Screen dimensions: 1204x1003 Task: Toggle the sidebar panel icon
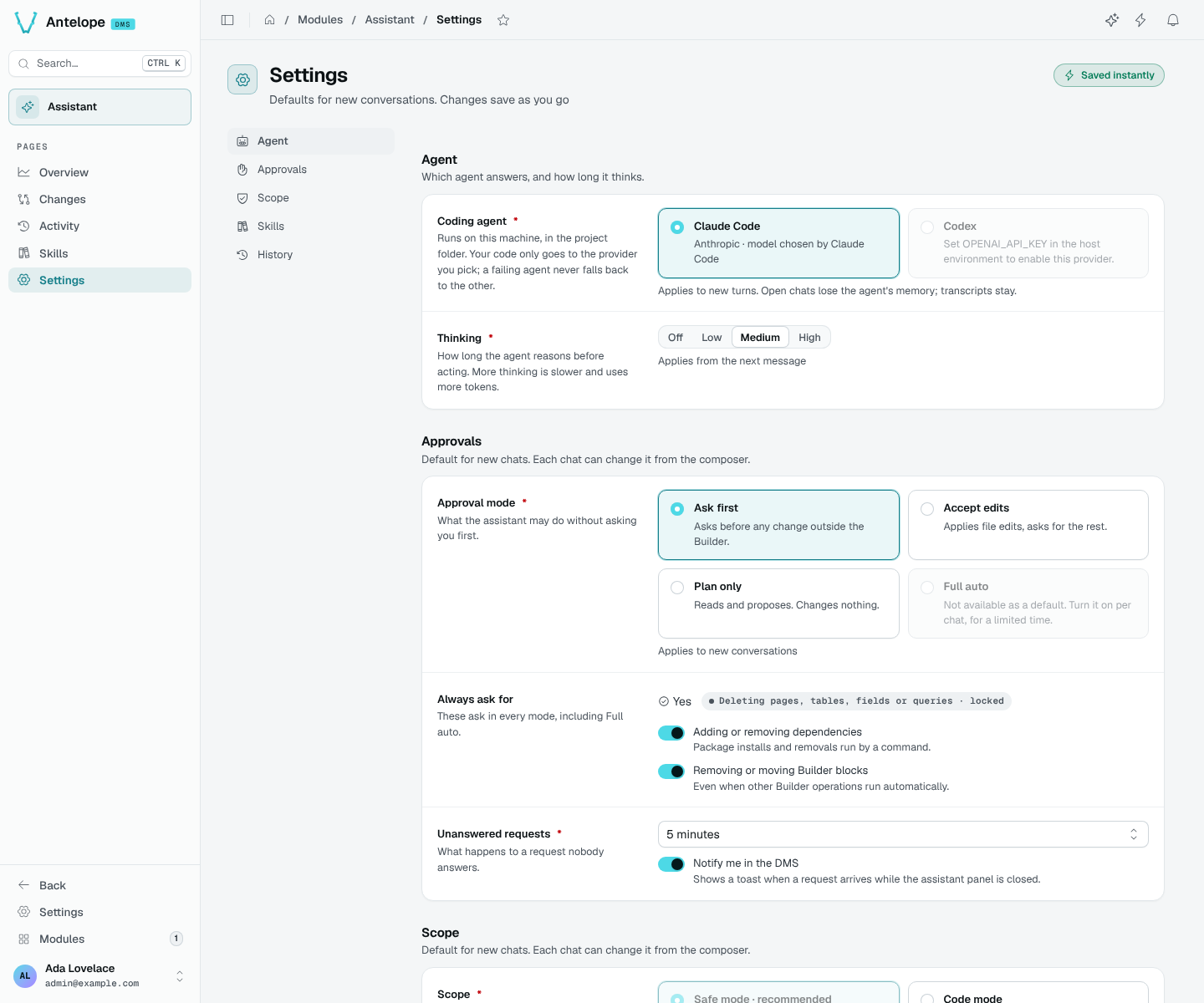pos(227,20)
